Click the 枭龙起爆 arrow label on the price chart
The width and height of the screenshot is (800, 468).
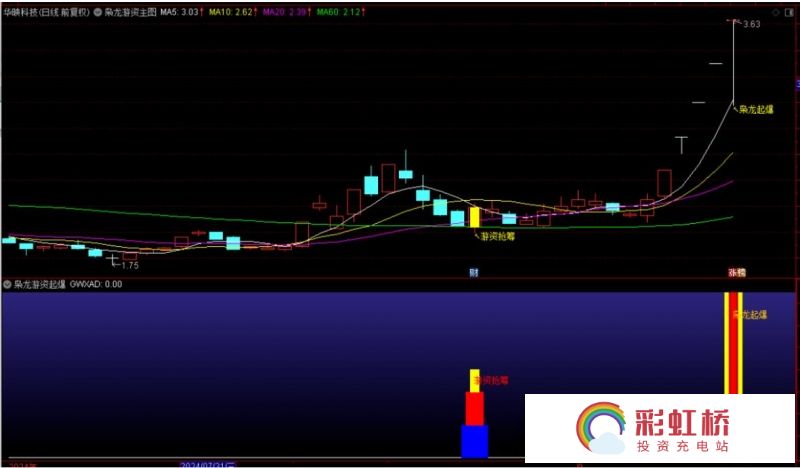[753, 111]
